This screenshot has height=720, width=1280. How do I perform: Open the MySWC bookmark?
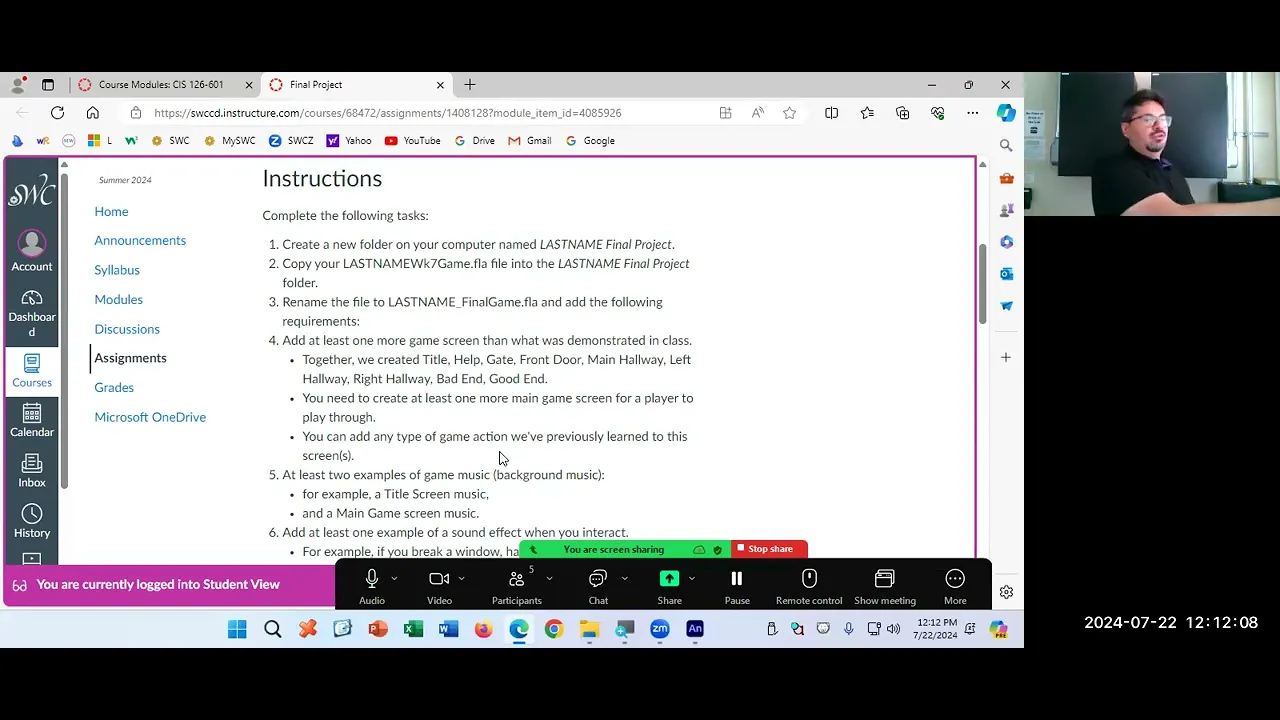229,141
